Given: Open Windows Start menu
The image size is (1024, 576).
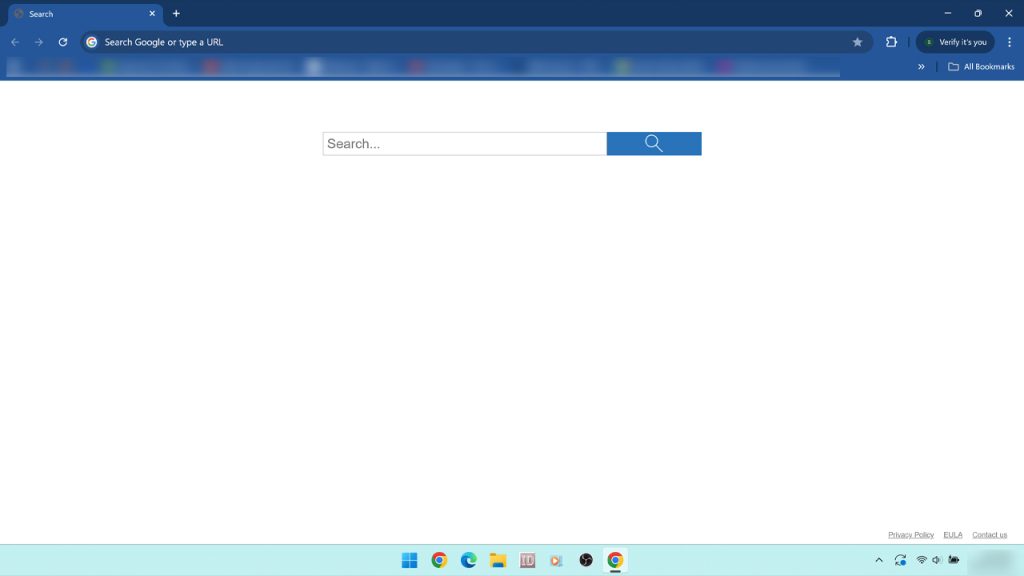Looking at the screenshot, I should 410,560.
